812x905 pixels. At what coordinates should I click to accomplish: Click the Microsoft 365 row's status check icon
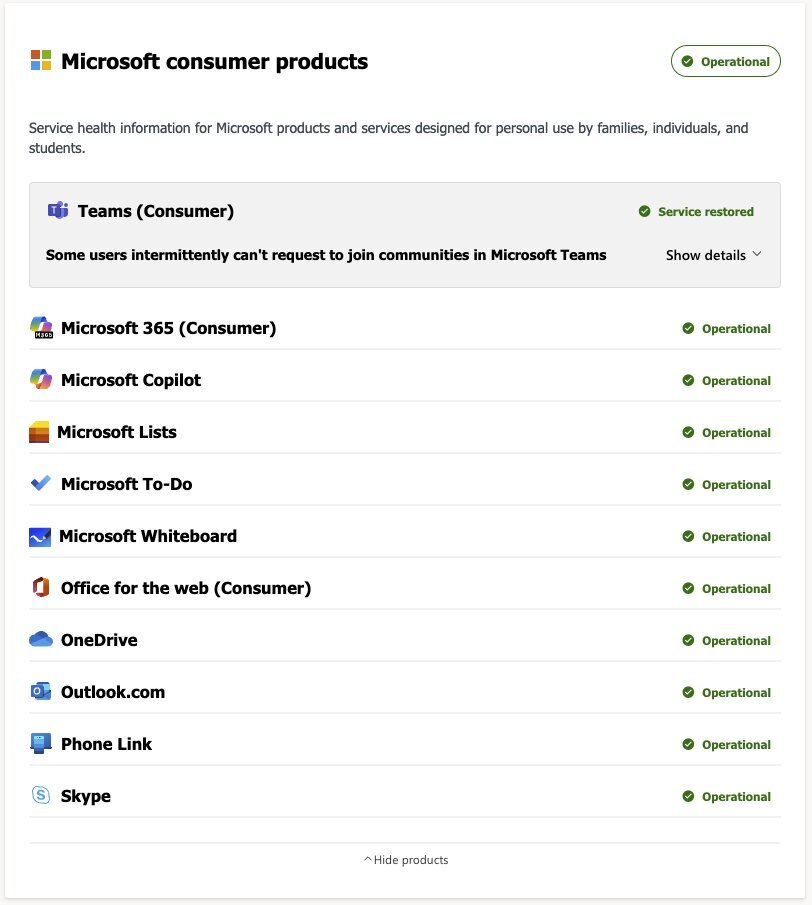pos(688,328)
